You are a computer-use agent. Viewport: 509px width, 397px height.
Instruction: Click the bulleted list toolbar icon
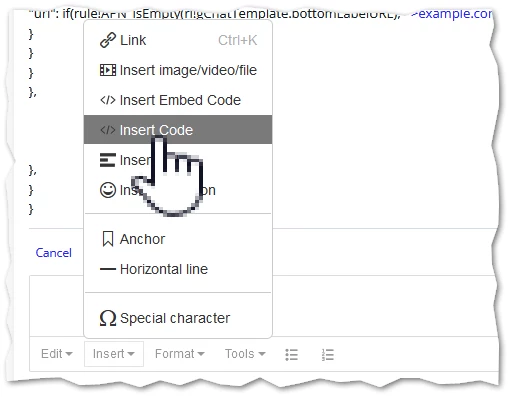291,354
